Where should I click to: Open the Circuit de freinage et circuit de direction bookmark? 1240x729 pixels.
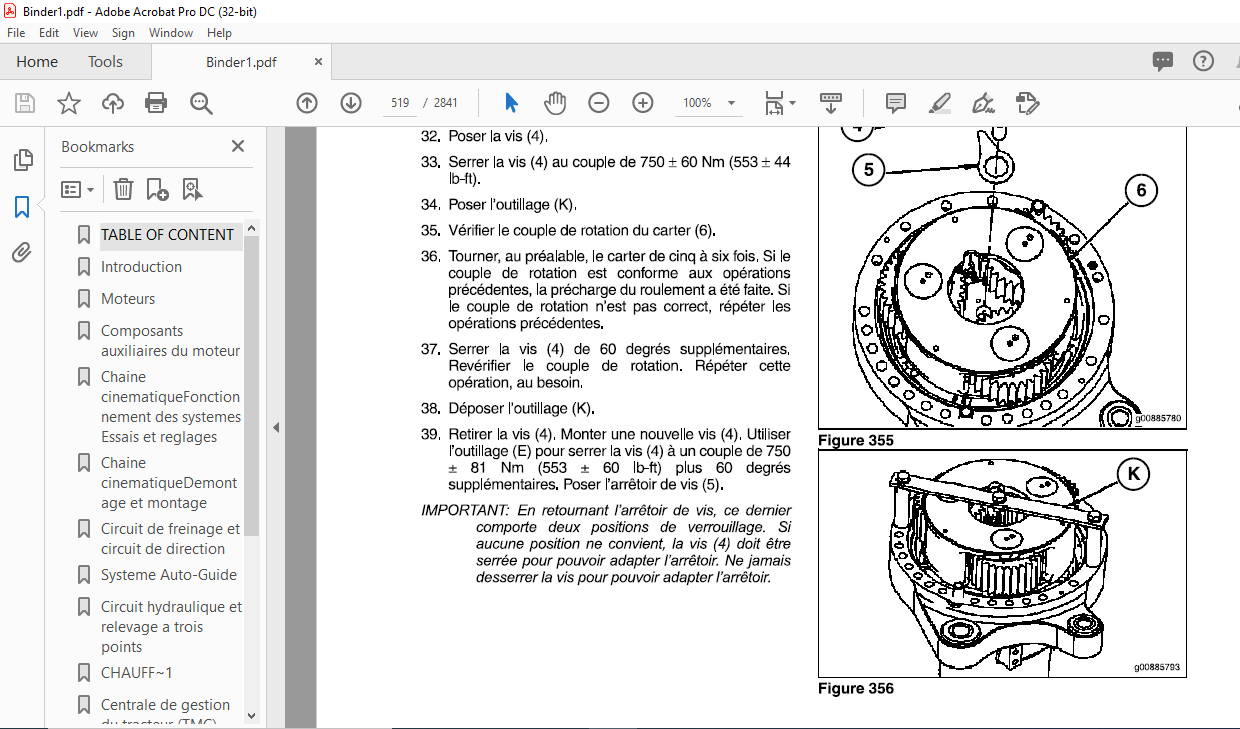[x=170, y=539]
